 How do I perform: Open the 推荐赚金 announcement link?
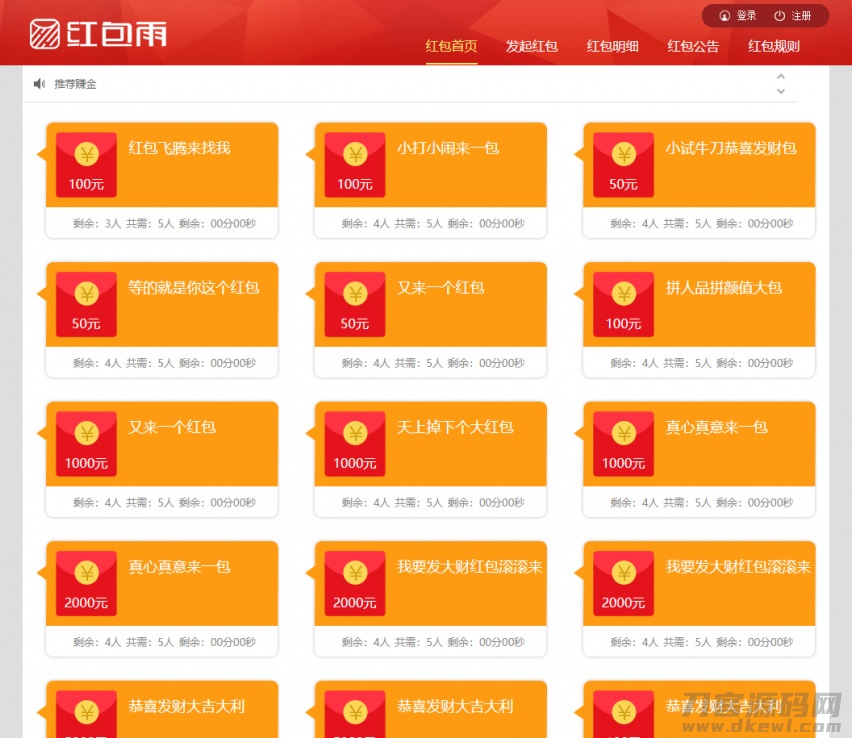[x=76, y=84]
